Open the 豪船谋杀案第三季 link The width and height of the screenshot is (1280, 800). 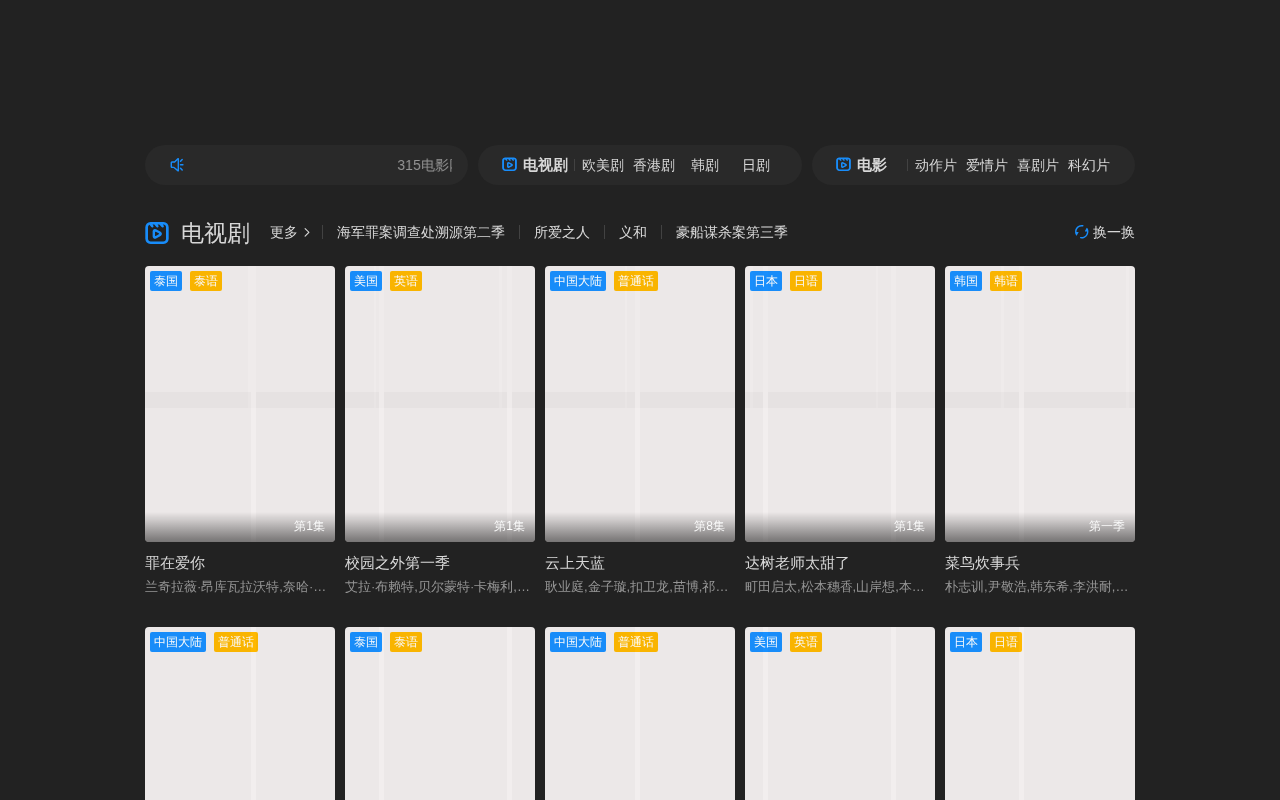click(x=732, y=232)
